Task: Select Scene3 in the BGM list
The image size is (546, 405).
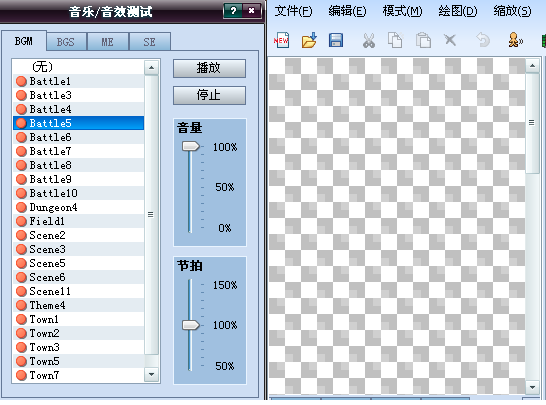Action: click(x=78, y=249)
